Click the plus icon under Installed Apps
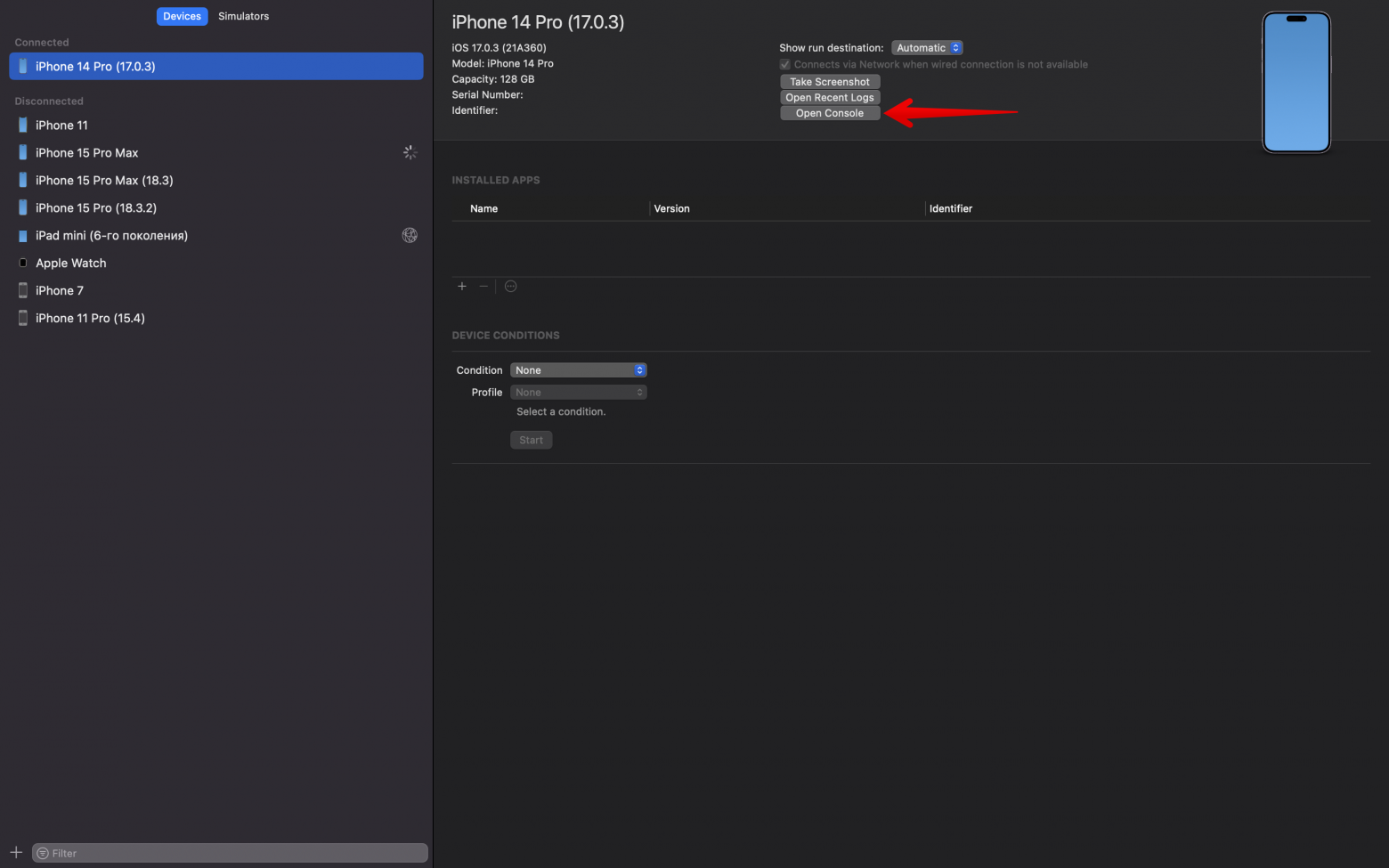 coord(461,286)
